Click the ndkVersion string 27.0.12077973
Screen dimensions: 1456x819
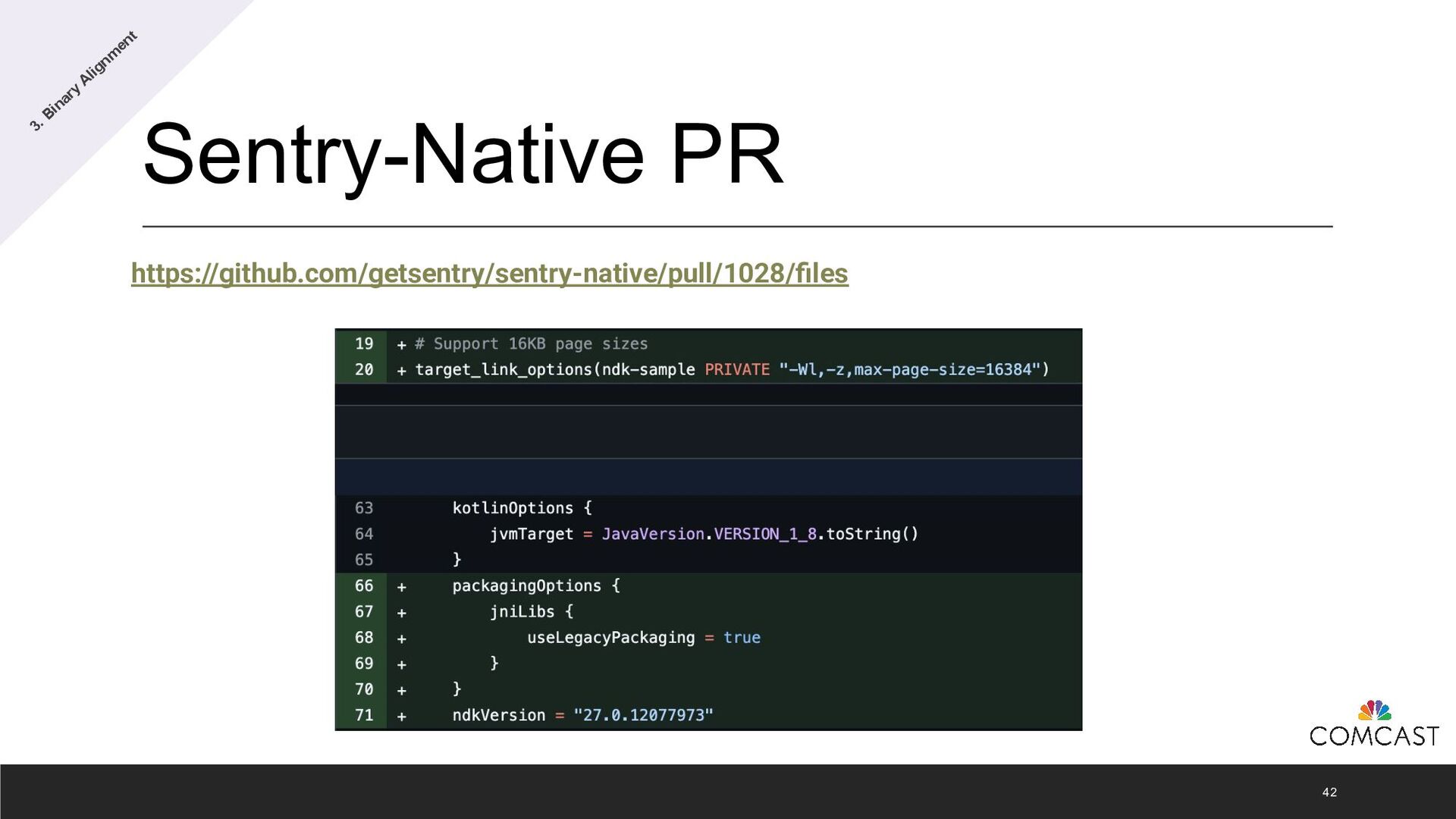(643, 715)
